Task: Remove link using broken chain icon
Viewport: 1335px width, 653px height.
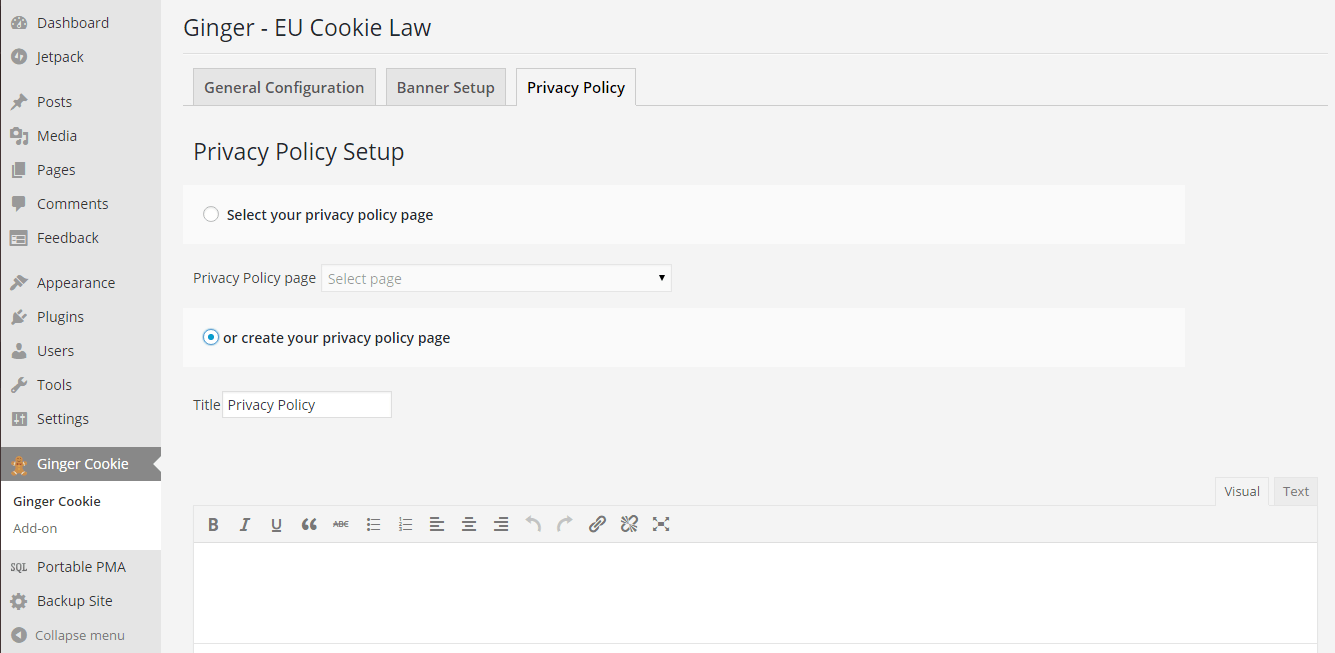Action: pos(629,524)
